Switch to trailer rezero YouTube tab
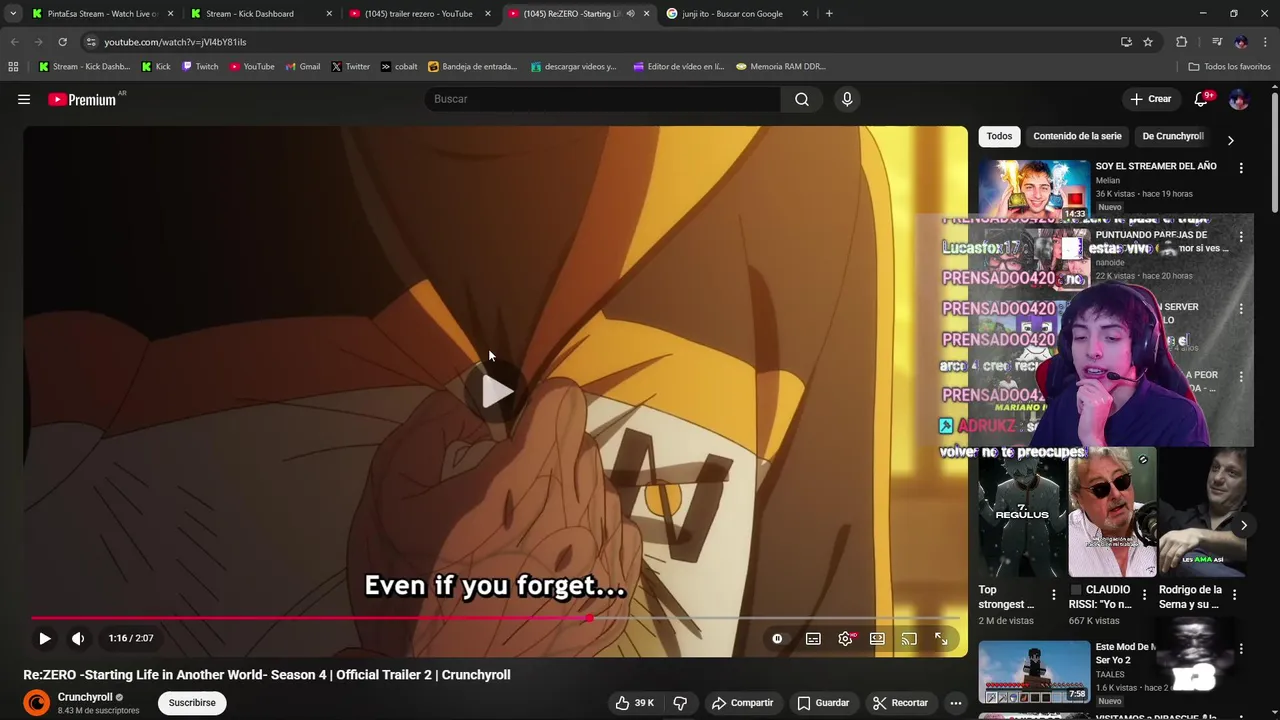This screenshot has height=720, width=1280. click(419, 14)
